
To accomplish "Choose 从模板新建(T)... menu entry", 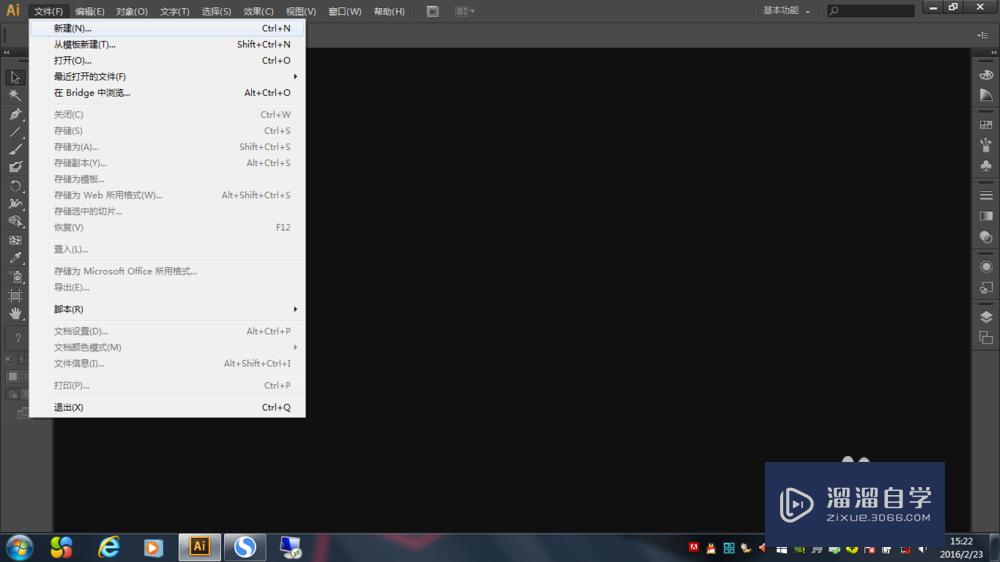I will pos(167,45).
